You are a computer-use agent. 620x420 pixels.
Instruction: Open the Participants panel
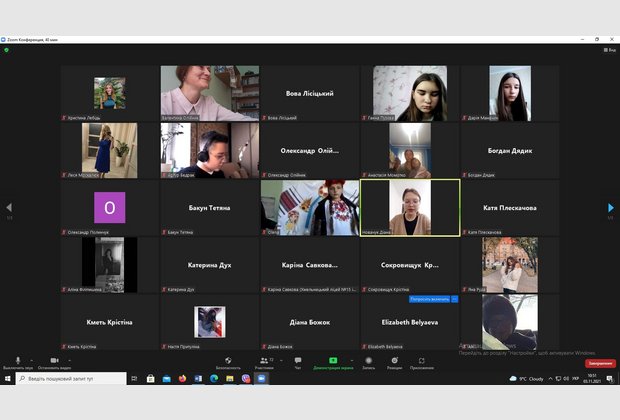(x=263, y=361)
